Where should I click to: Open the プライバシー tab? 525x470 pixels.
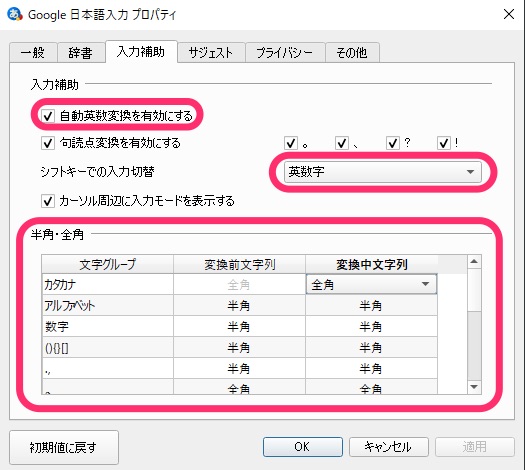tap(285, 53)
